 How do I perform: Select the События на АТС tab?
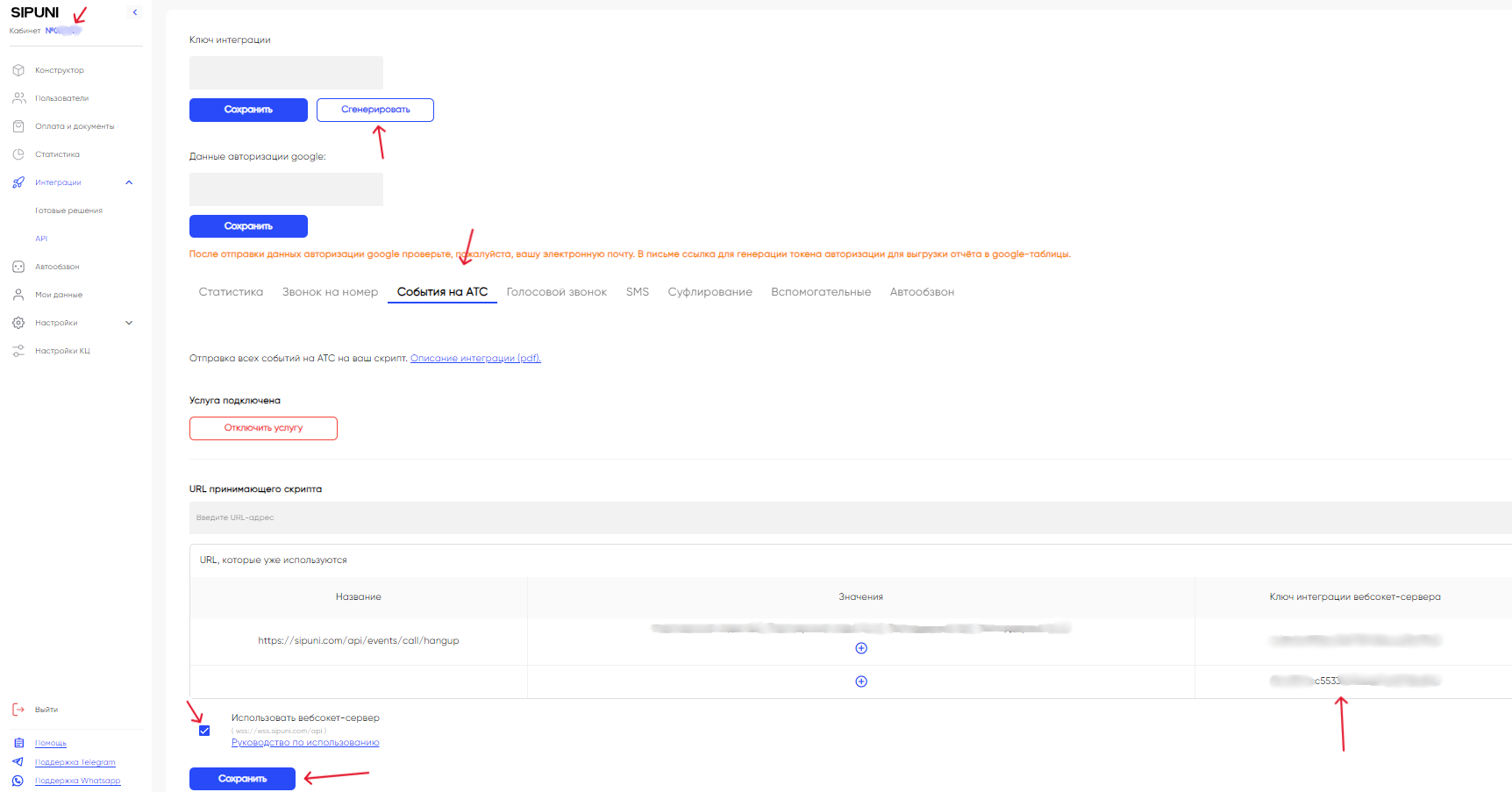coord(442,292)
